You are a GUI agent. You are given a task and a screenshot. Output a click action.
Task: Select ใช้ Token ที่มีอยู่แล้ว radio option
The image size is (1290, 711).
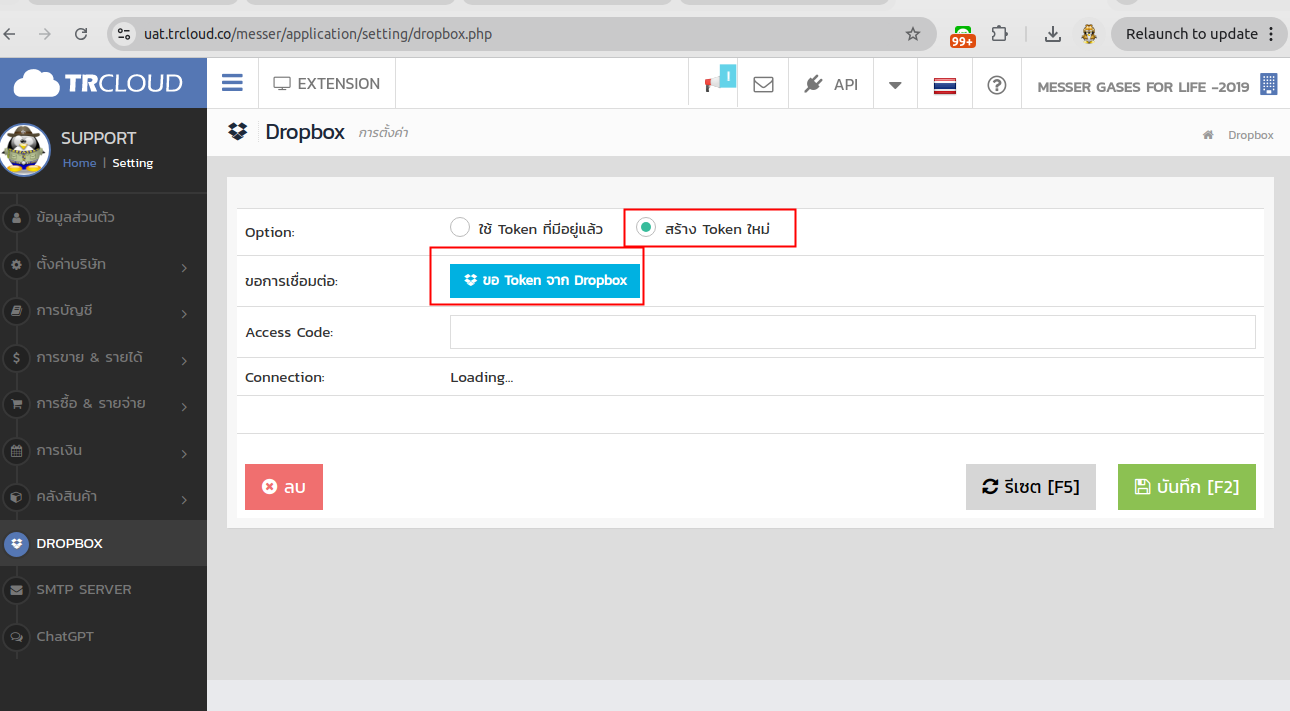(460, 227)
